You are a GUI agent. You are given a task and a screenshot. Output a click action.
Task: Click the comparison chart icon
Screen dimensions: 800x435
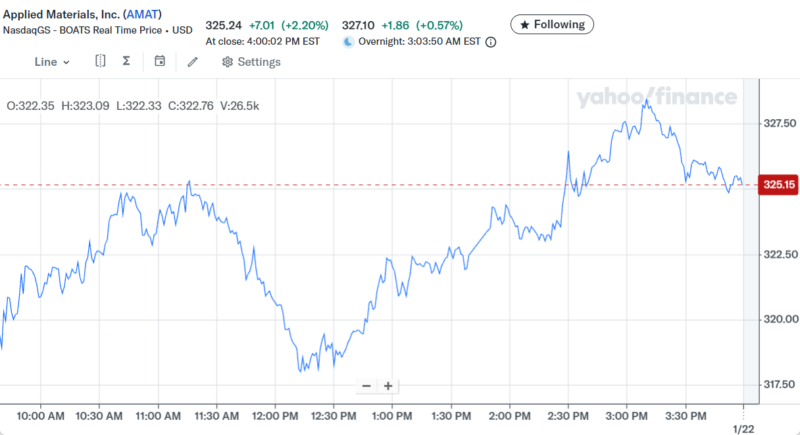tap(100, 62)
